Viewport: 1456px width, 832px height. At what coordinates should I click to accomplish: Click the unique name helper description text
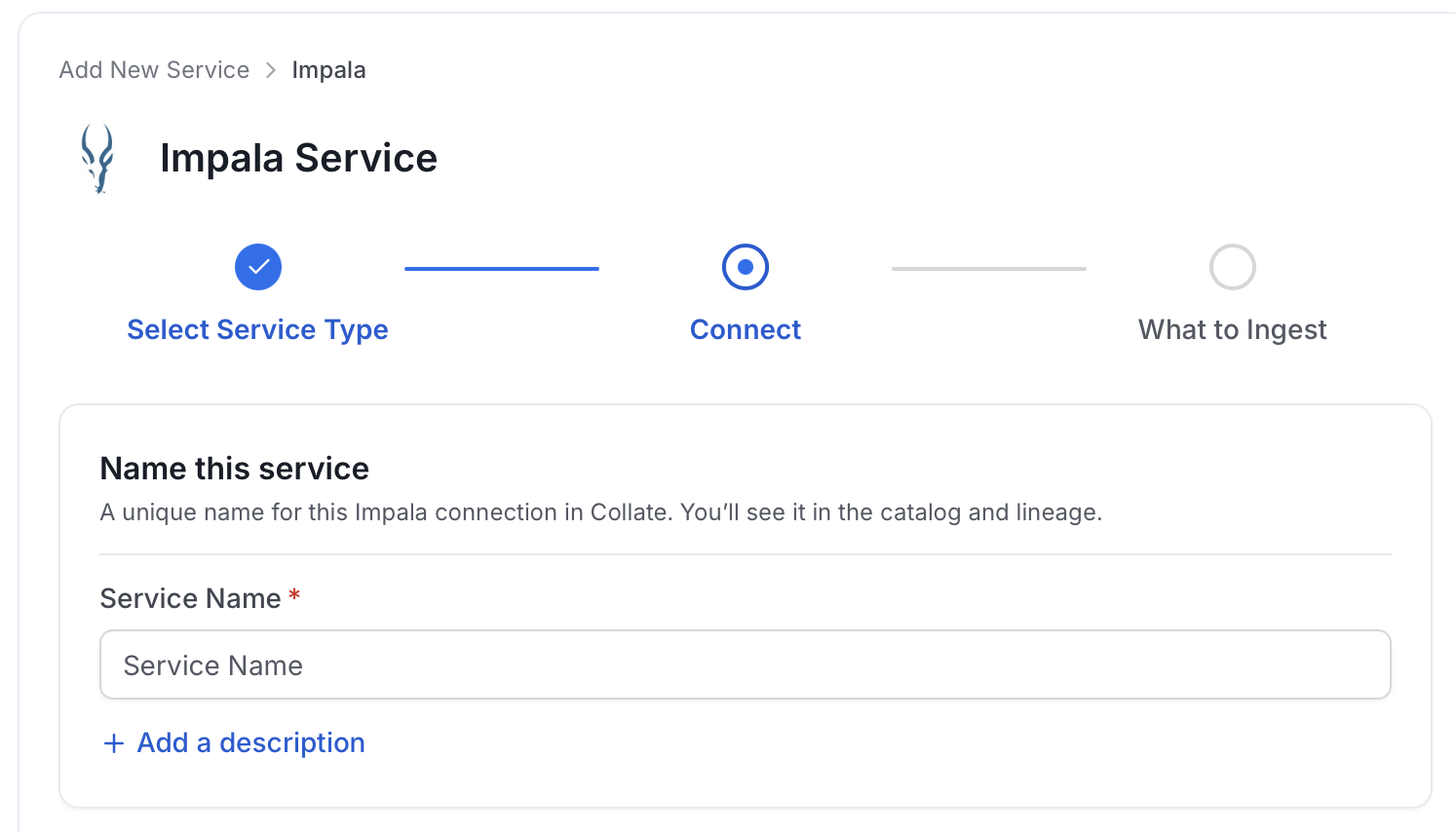[x=601, y=512]
